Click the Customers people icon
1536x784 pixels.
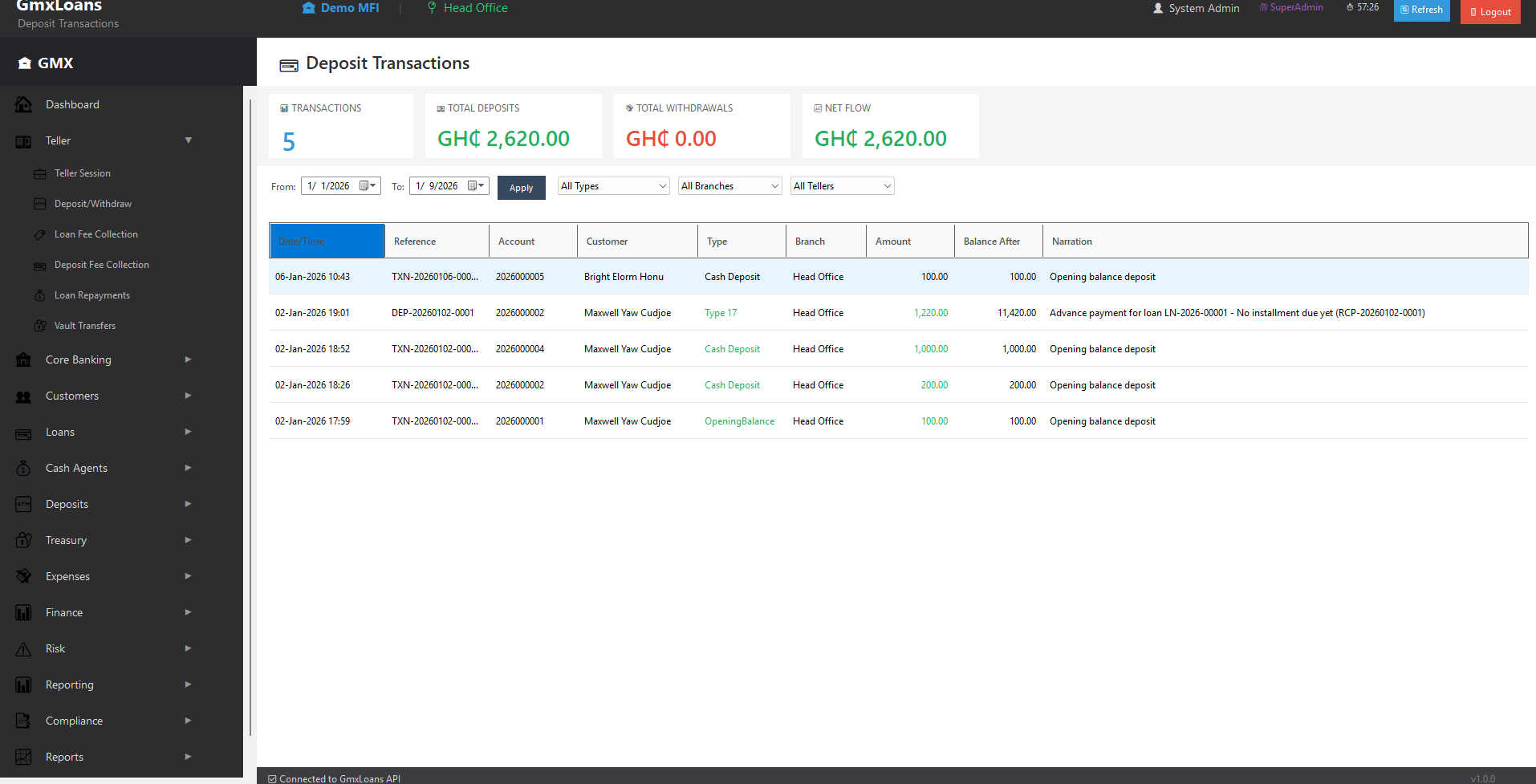23,396
